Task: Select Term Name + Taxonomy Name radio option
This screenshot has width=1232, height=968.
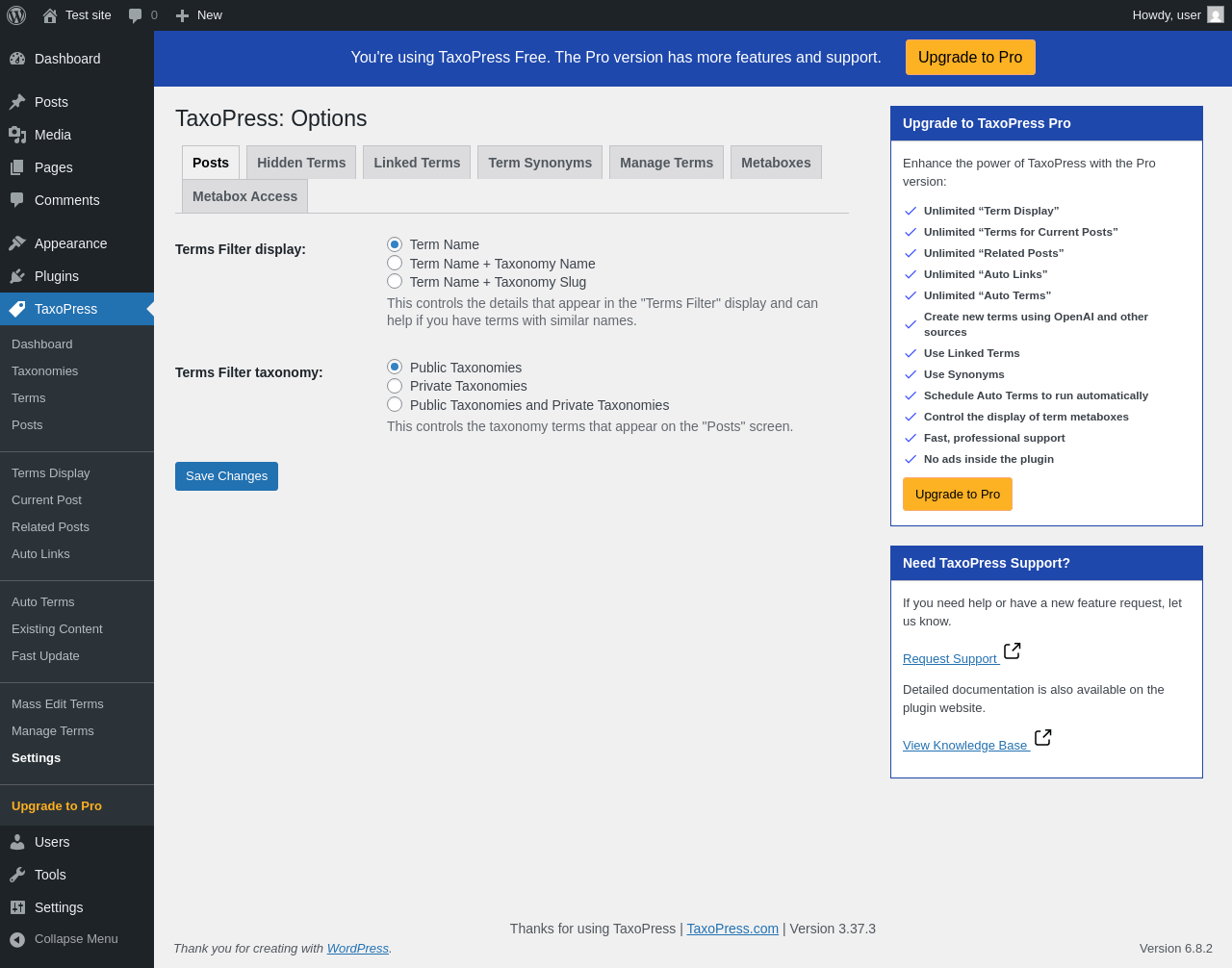Action: coord(395,263)
